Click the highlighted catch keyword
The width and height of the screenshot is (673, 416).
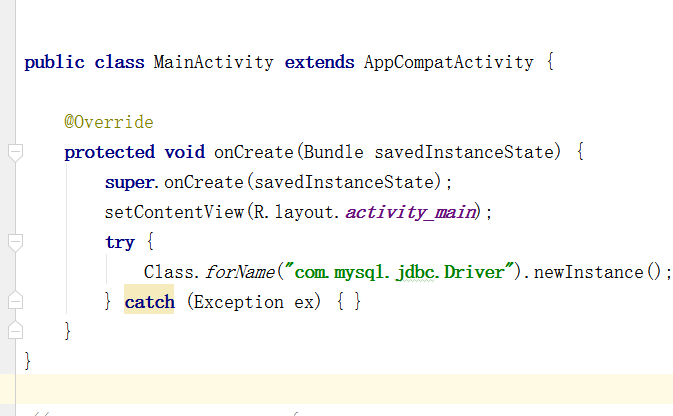click(x=149, y=302)
